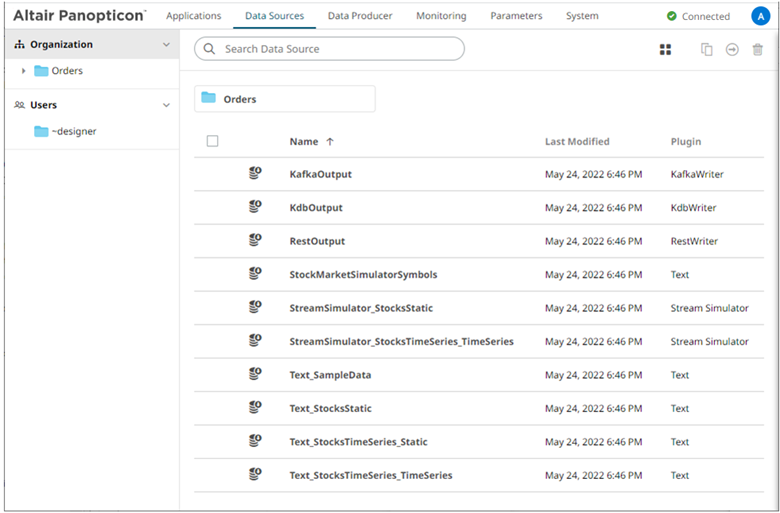Viewport: 780px width, 513px height.
Task: Sort by the Name column header
Action: click(304, 142)
